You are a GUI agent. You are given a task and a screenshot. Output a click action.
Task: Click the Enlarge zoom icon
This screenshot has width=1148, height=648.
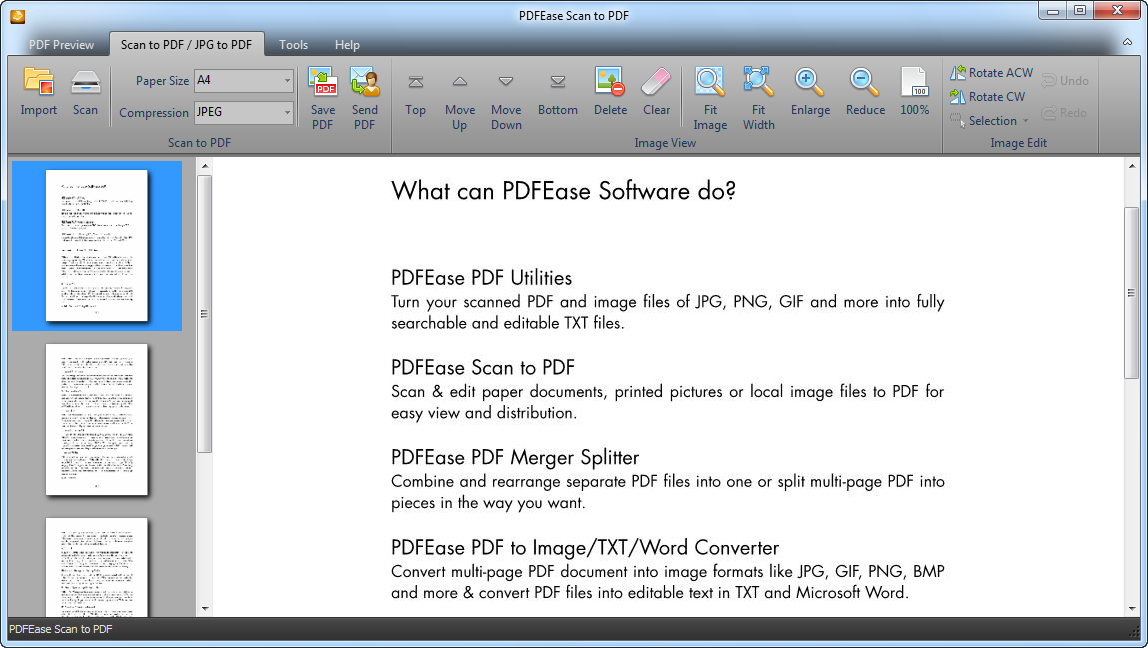coord(810,82)
